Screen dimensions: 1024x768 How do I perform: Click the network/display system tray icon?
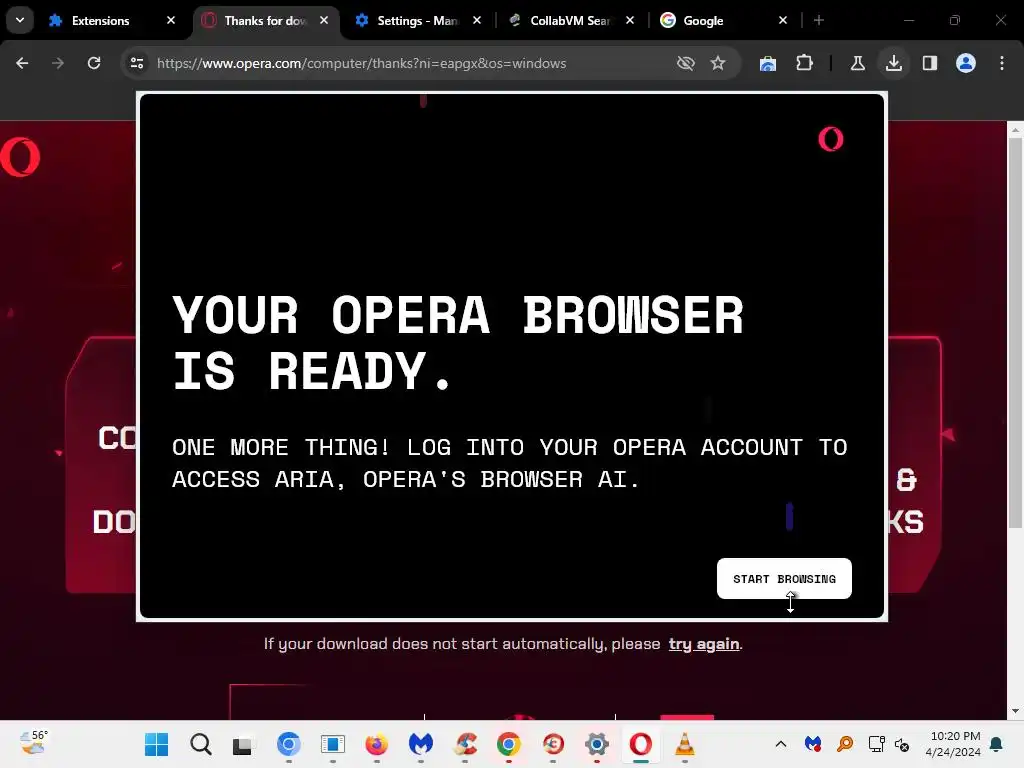pyautogui.click(x=876, y=744)
